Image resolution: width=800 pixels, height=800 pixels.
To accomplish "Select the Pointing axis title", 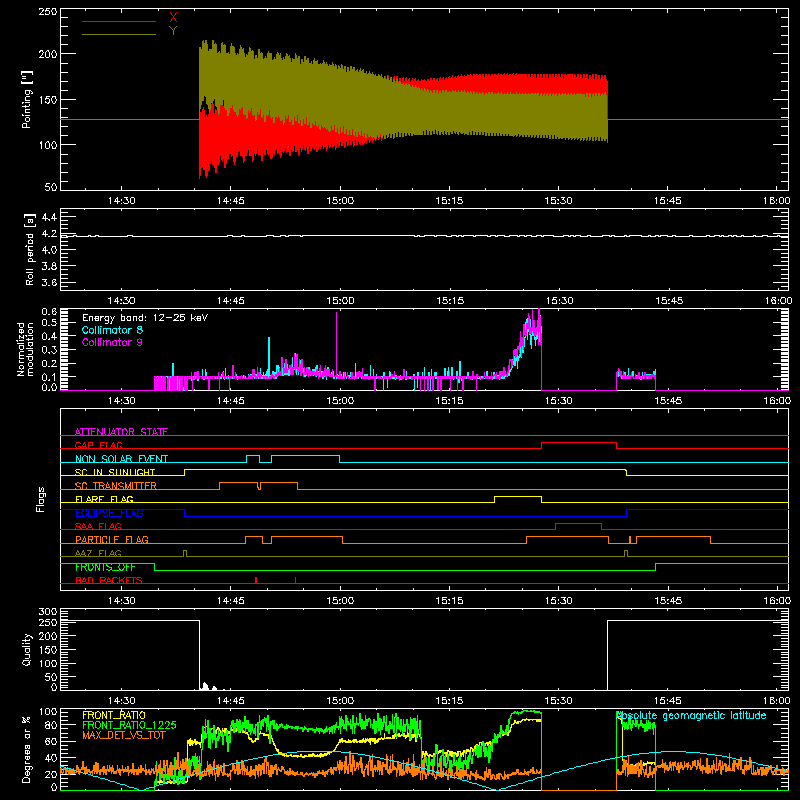I will coord(27,99).
